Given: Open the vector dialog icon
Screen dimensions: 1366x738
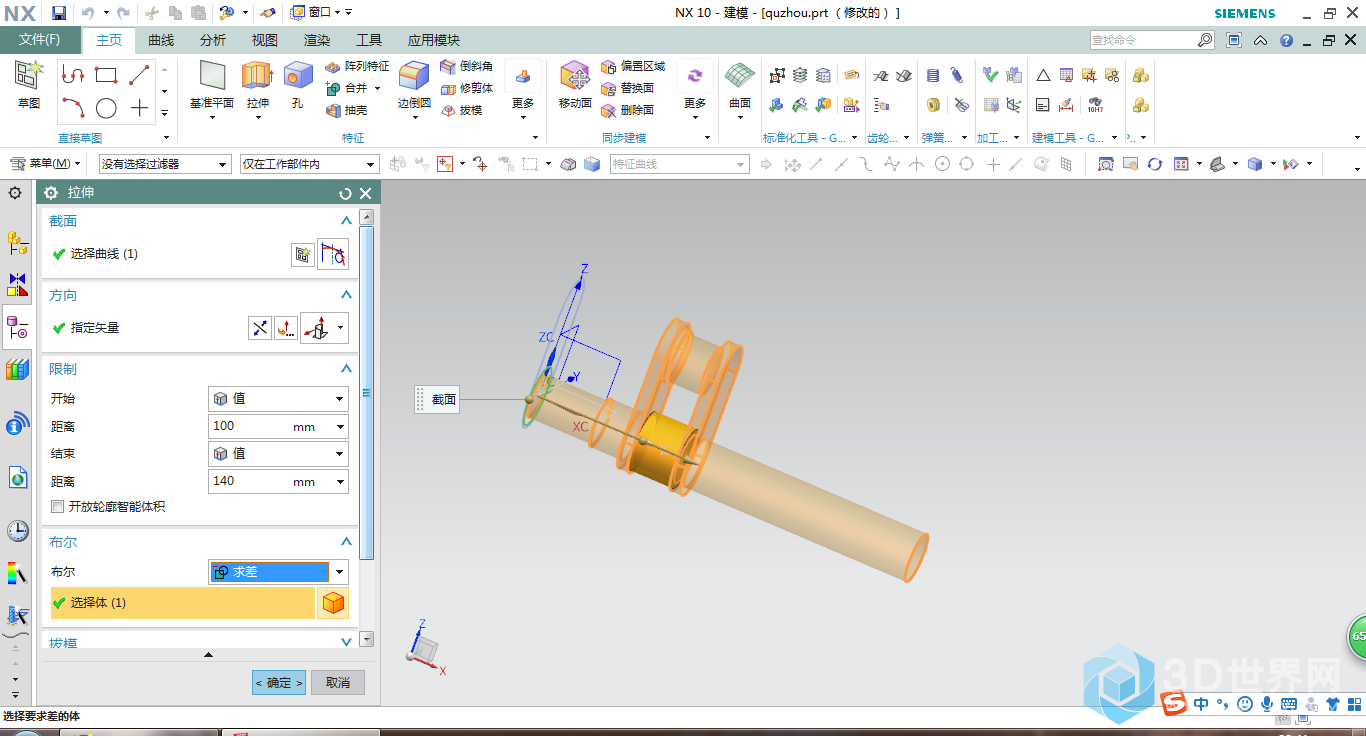Looking at the screenshot, I should [286, 327].
